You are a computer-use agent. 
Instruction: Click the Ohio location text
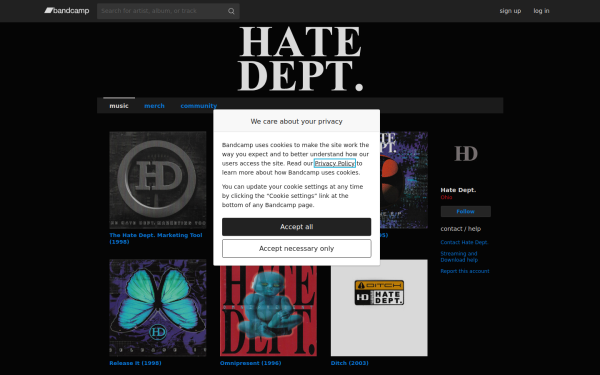click(446, 197)
